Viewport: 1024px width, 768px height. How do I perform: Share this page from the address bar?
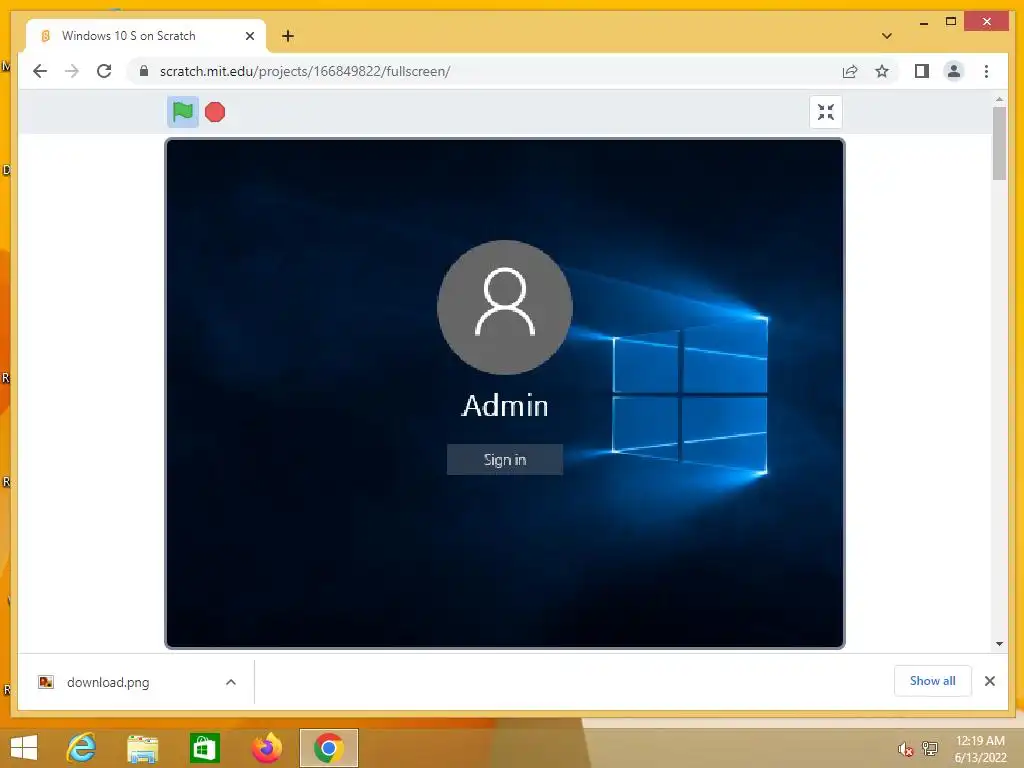click(850, 71)
